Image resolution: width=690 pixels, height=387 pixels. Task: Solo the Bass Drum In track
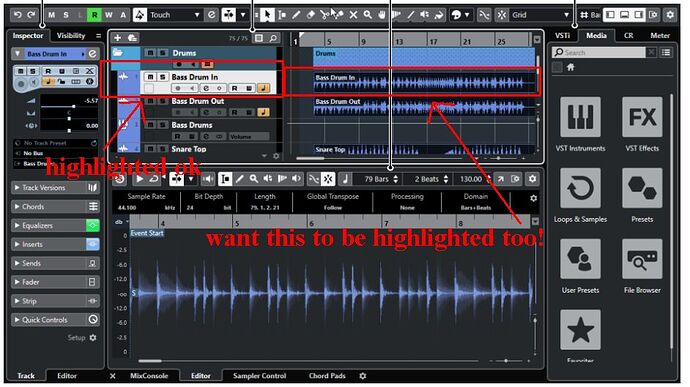(162, 77)
